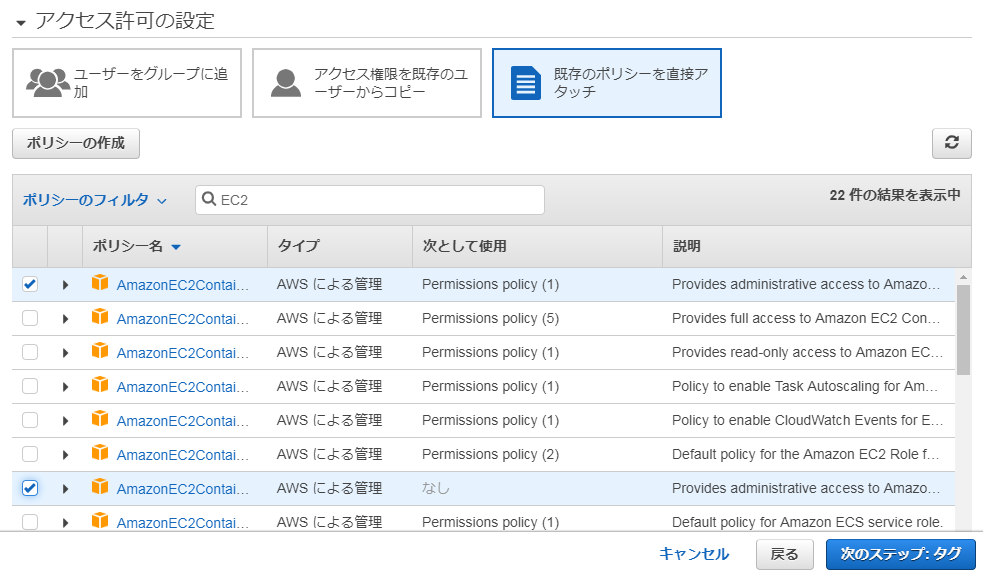Click Permissions policy (2) cell
The height and width of the screenshot is (573, 983).
pyautogui.click(x=490, y=454)
